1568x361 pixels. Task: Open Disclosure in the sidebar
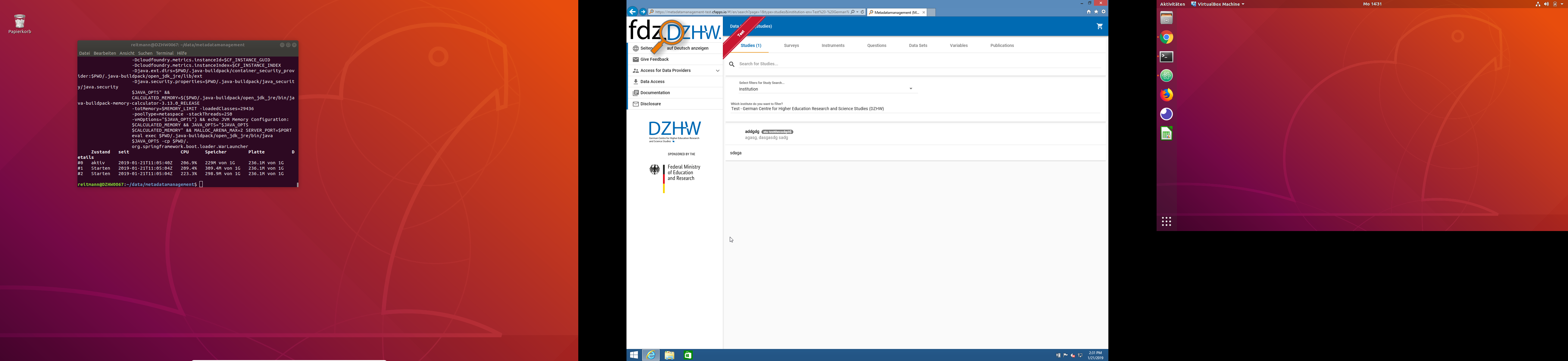[x=675, y=104]
